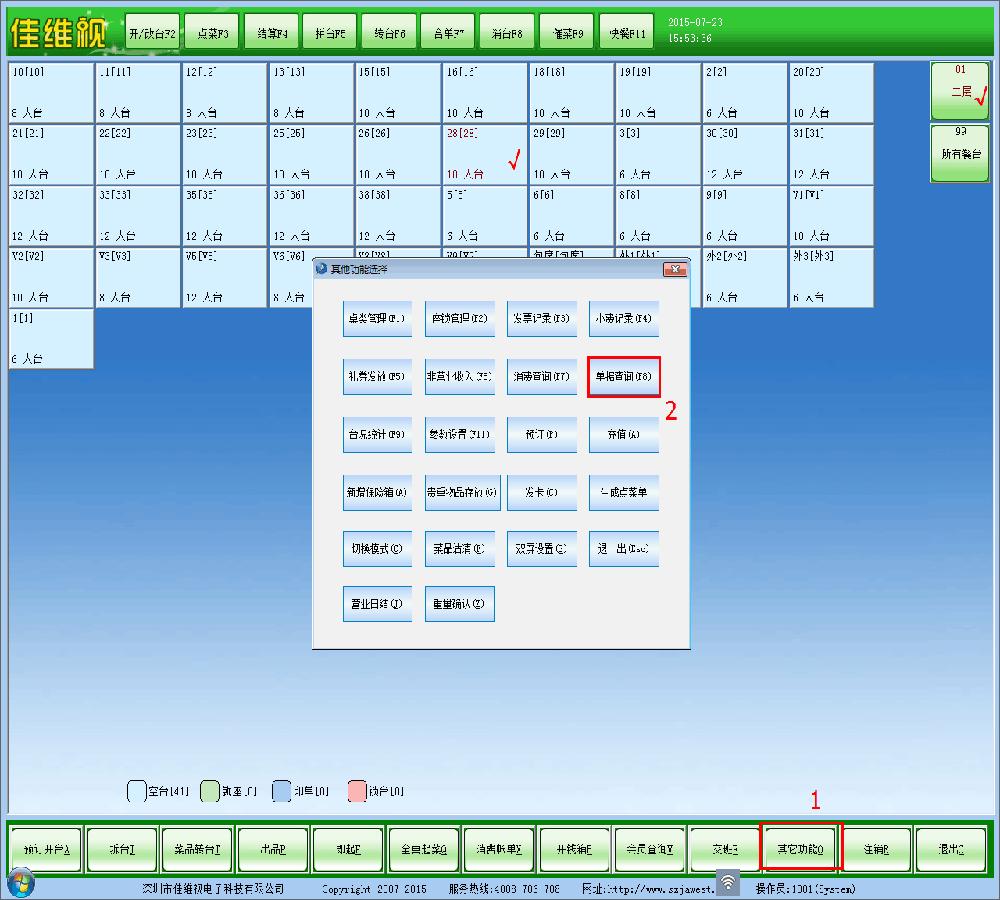Open 参数设置(F11) settings

coord(460,435)
